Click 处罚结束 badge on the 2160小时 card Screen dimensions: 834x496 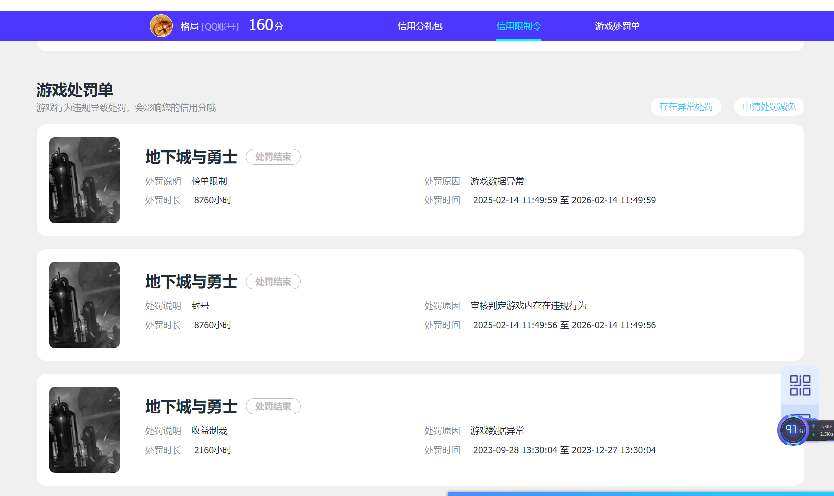point(273,406)
